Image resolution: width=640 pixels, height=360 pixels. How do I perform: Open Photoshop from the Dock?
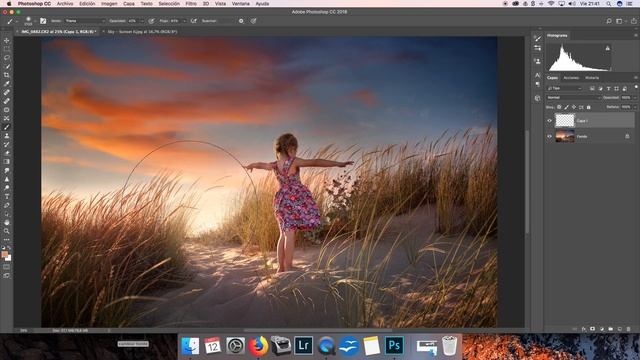pos(394,346)
